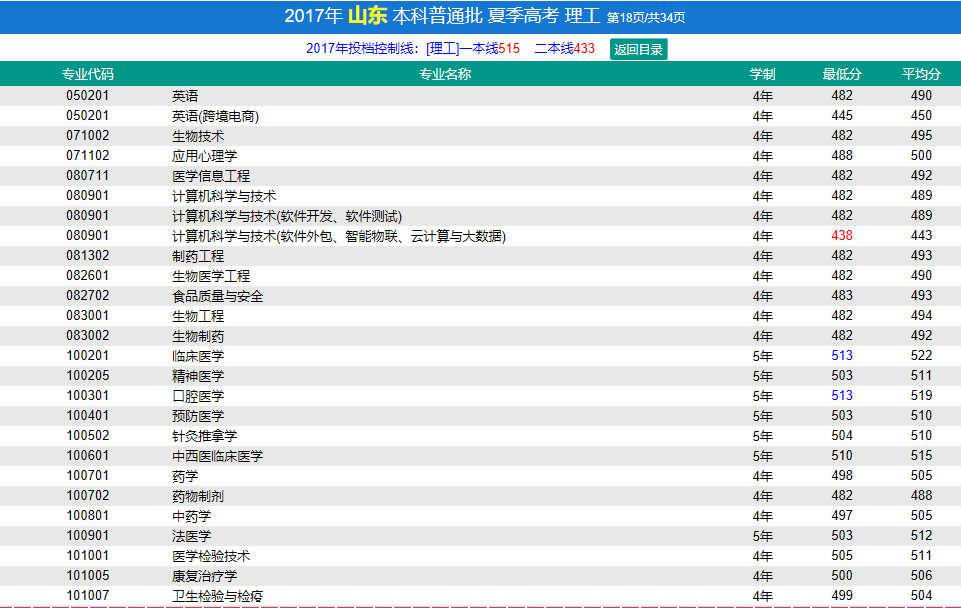Click the yellow 山东 text in title
The height and width of the screenshot is (608, 961).
point(367,16)
